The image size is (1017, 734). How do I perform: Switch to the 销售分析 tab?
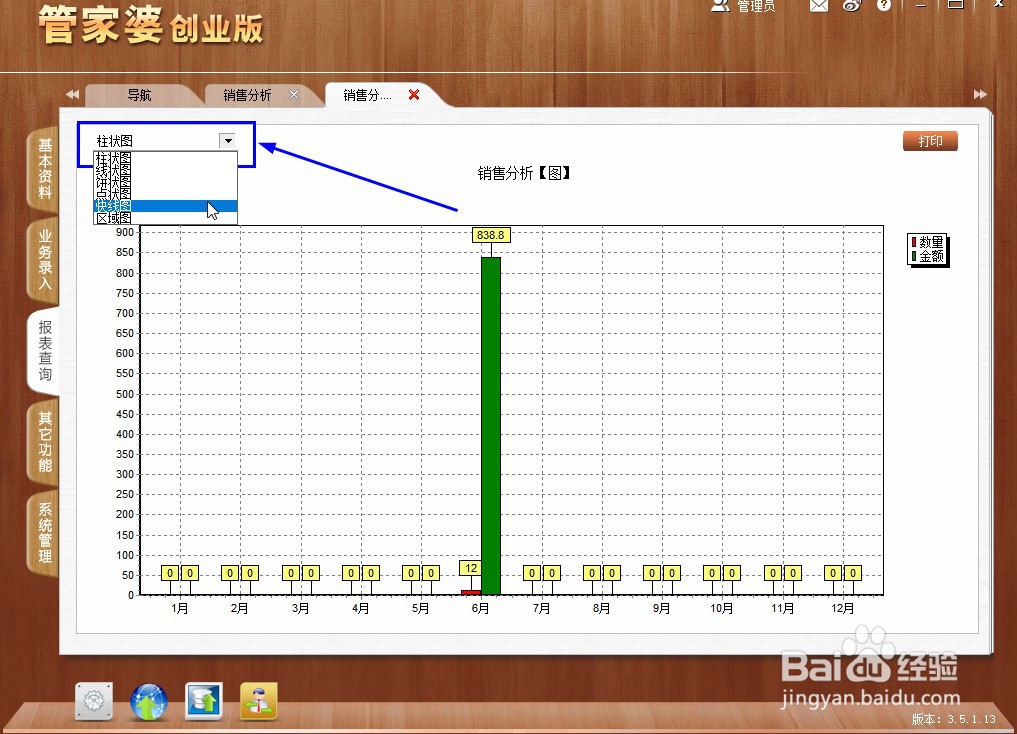coord(247,95)
